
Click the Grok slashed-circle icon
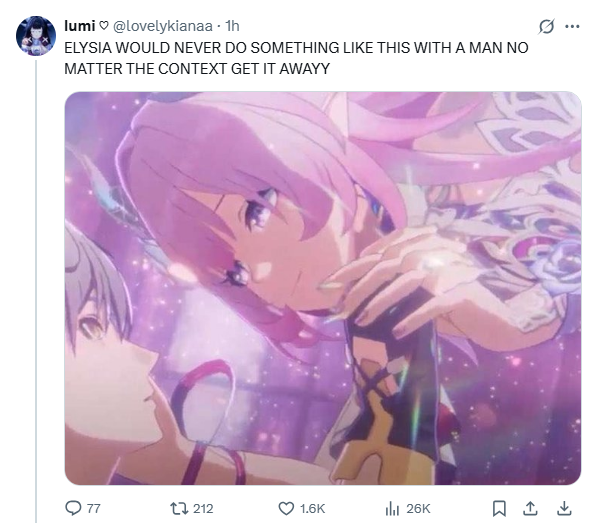(546, 26)
